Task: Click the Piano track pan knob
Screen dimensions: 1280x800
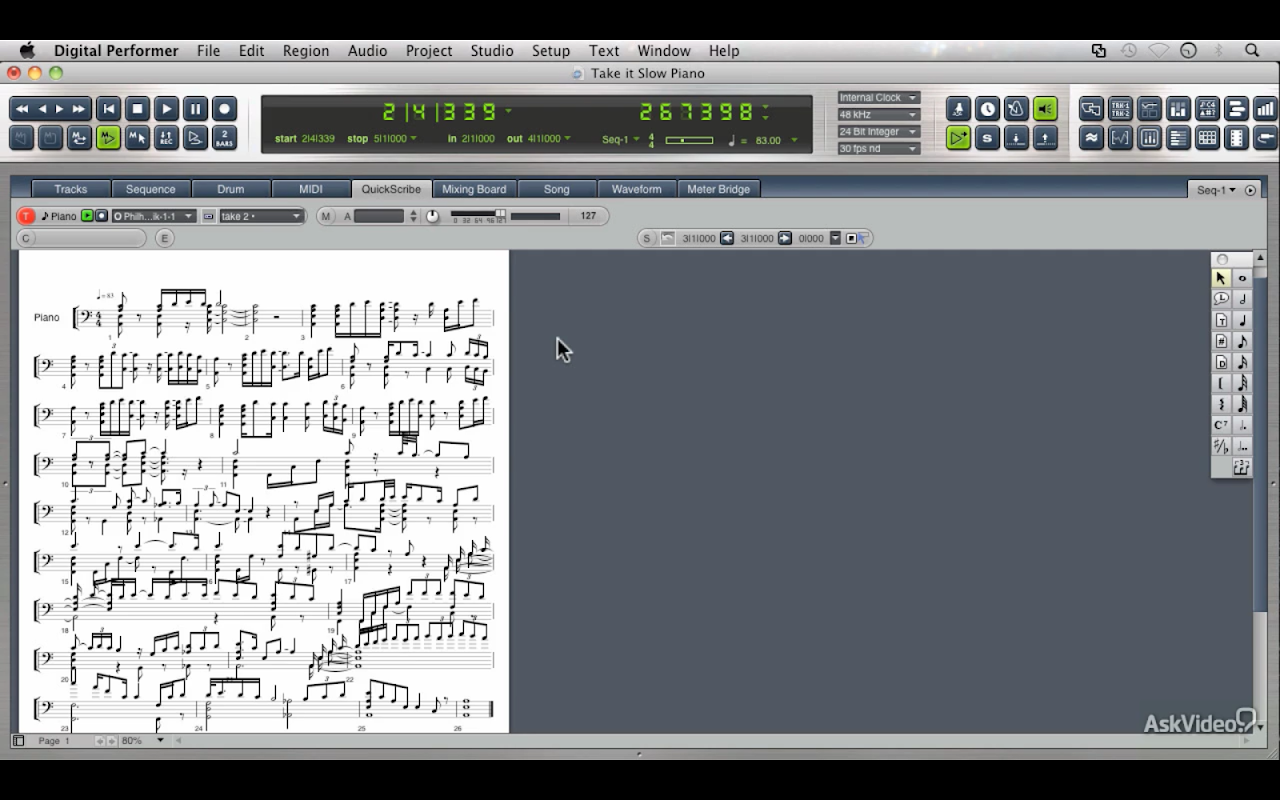Action: click(x=432, y=216)
